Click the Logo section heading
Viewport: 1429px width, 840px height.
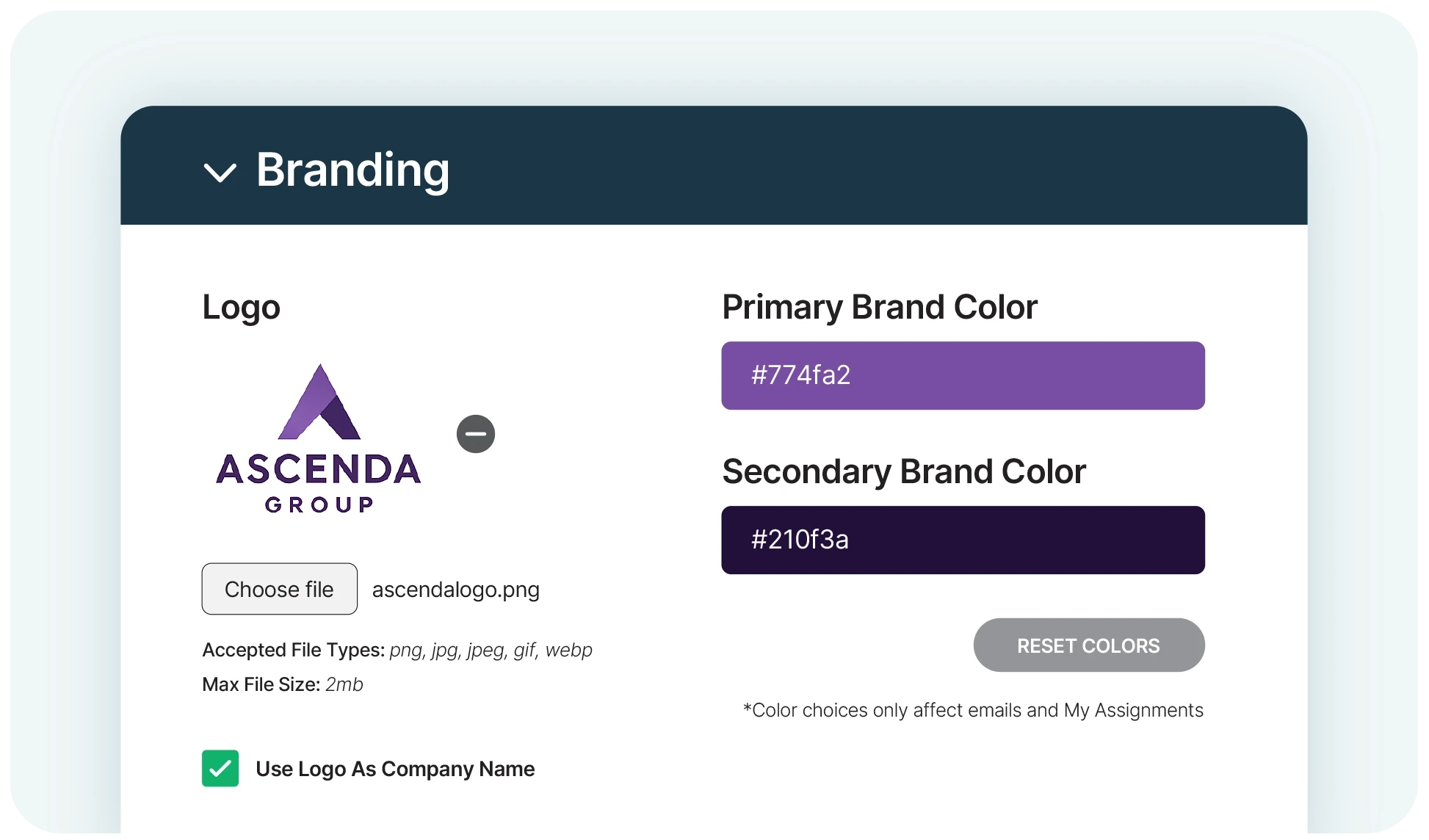[241, 308]
